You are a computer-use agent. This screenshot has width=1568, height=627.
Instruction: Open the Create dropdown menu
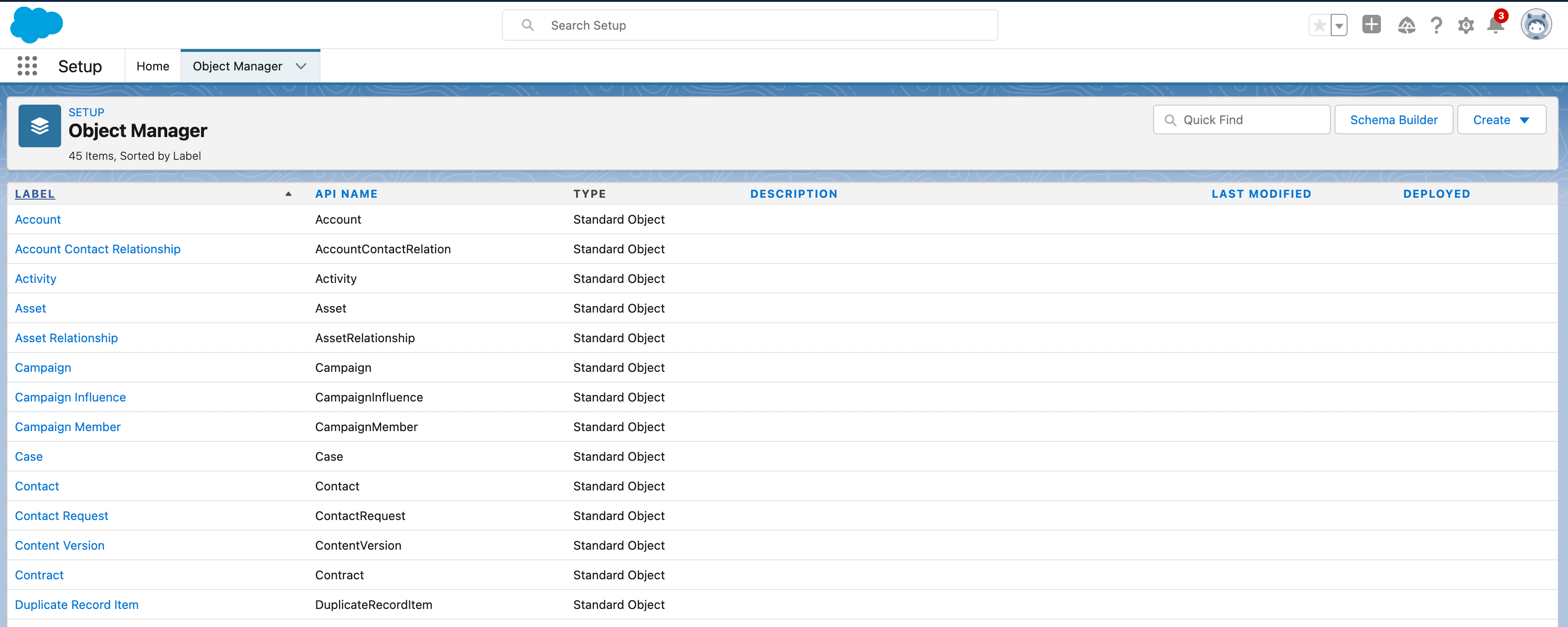[1501, 120]
